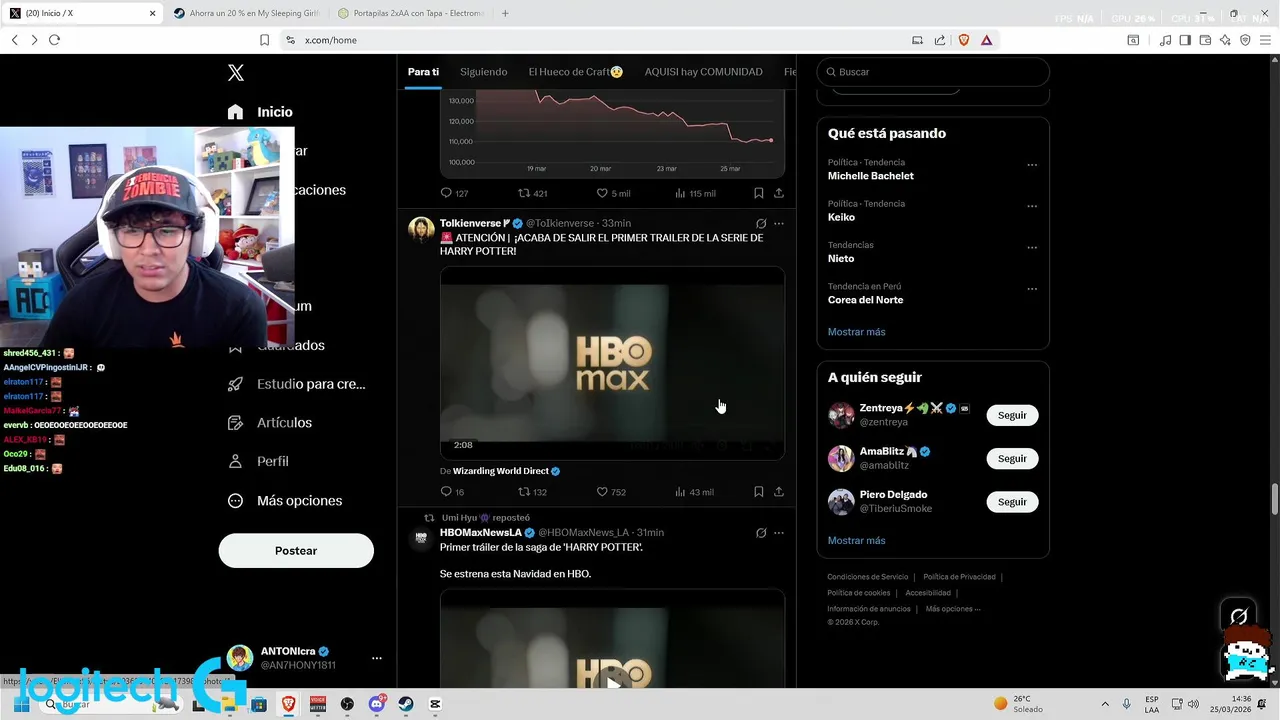Open options for Nieto trend
Viewport: 1280px width, 720px height.
point(1032,248)
